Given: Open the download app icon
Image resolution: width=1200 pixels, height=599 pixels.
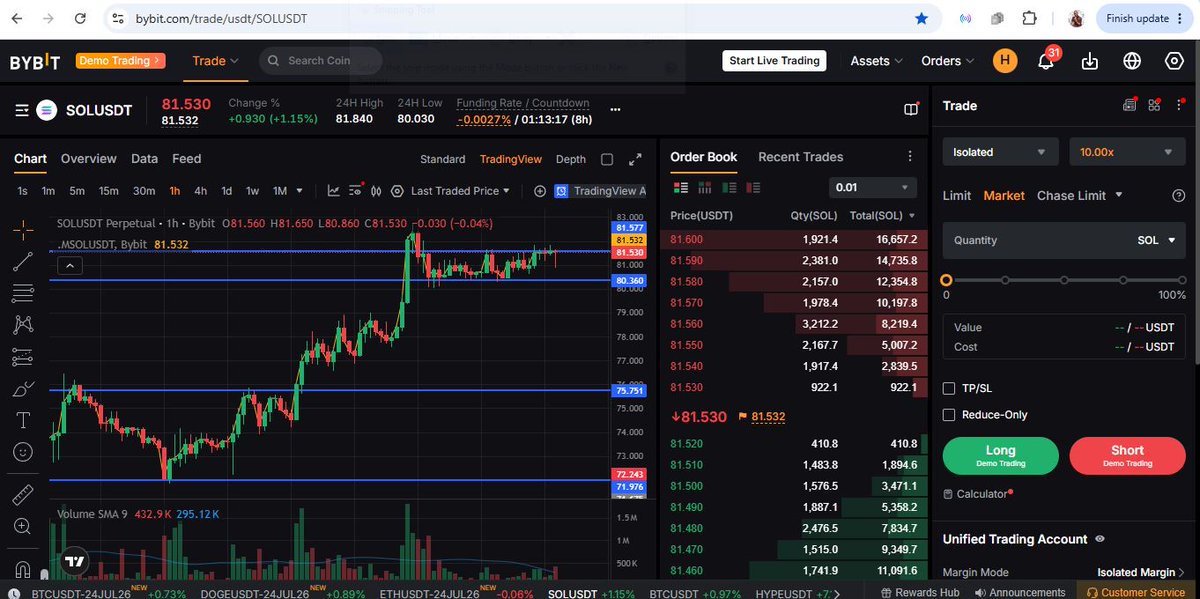Looking at the screenshot, I should click(x=1090, y=61).
